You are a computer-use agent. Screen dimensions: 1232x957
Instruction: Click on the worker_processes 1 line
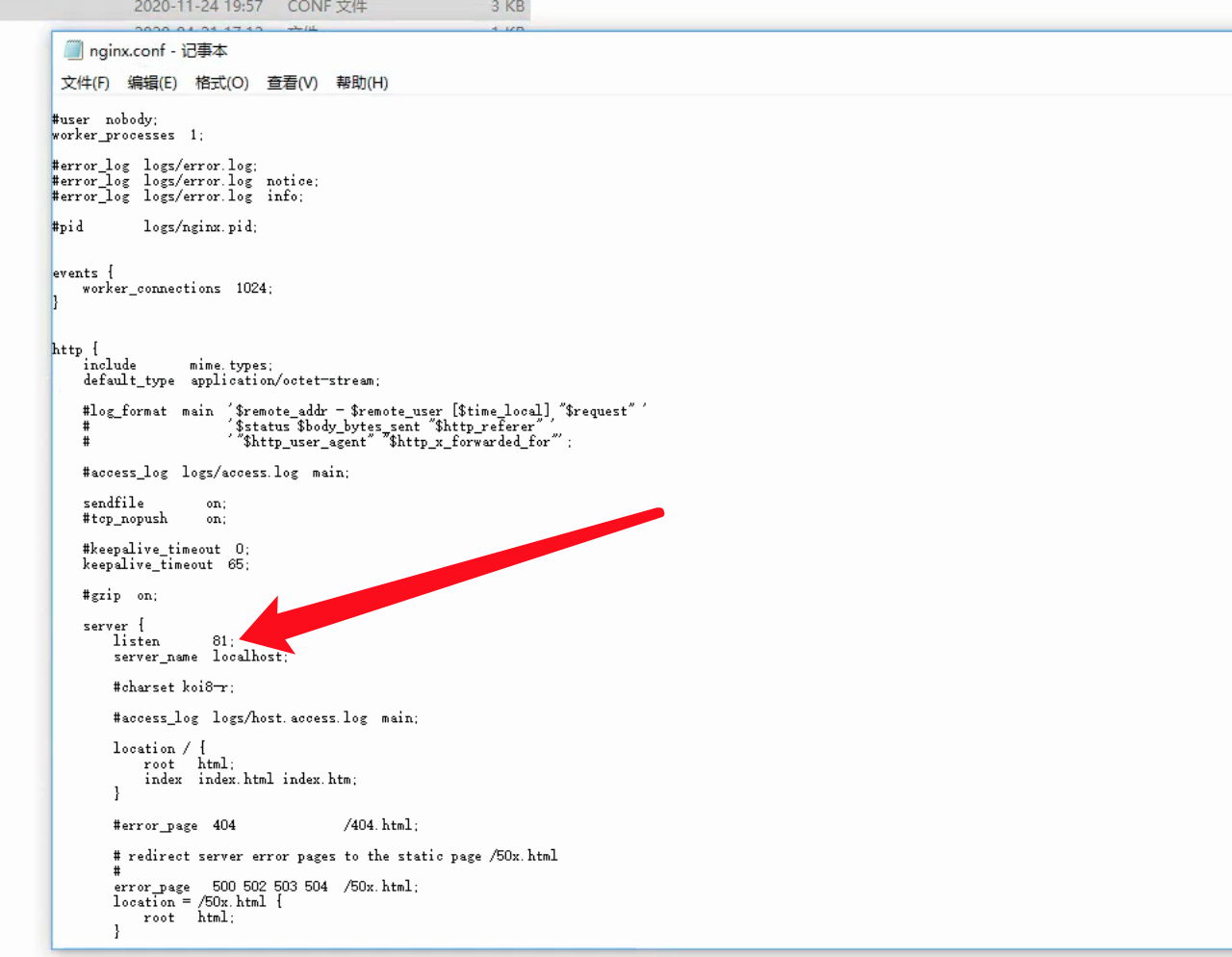point(127,135)
